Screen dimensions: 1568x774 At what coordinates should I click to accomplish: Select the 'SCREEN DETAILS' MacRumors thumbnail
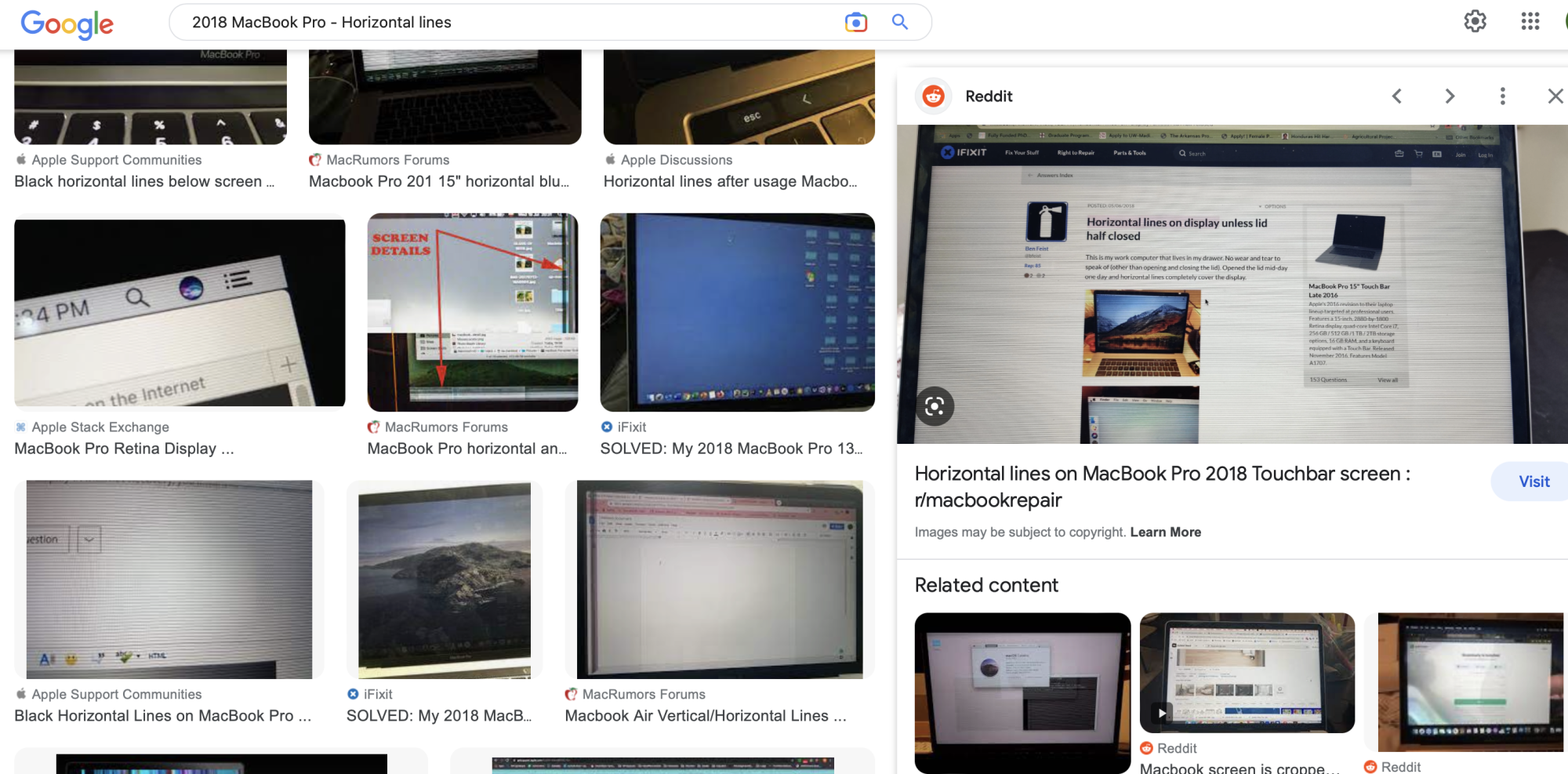[473, 312]
